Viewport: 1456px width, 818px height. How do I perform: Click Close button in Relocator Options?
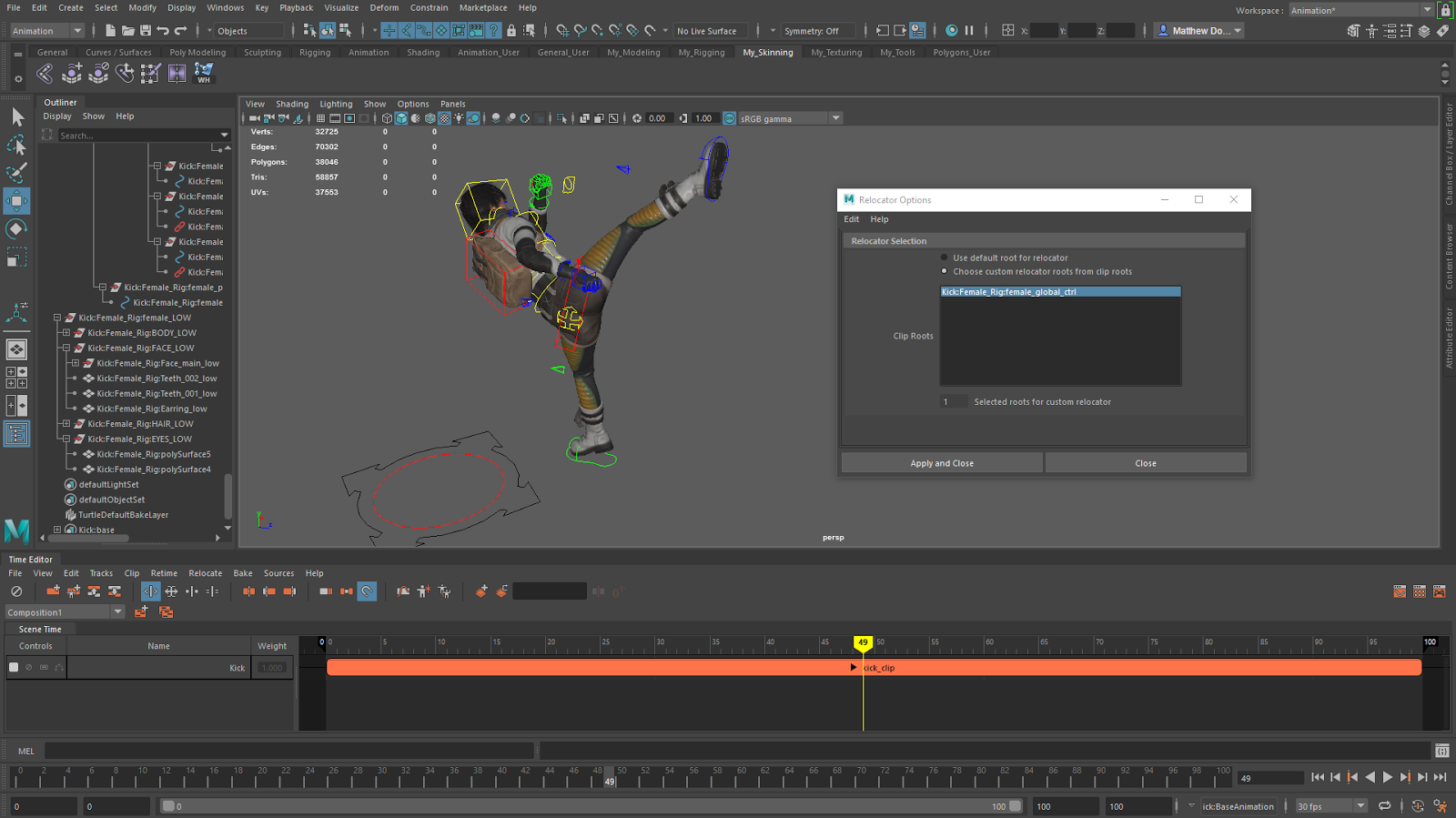point(1146,463)
